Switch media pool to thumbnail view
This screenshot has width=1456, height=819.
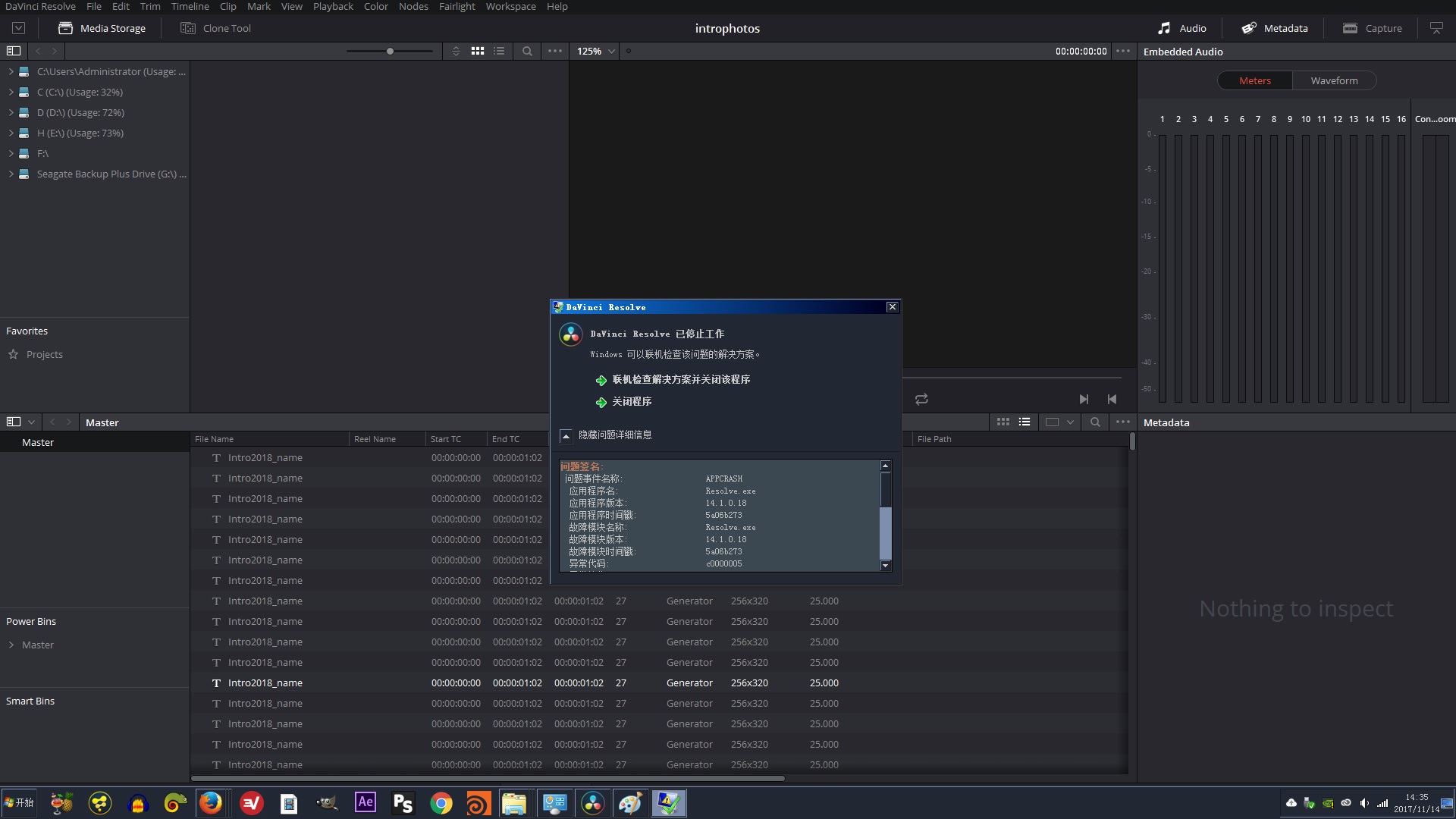[1003, 422]
